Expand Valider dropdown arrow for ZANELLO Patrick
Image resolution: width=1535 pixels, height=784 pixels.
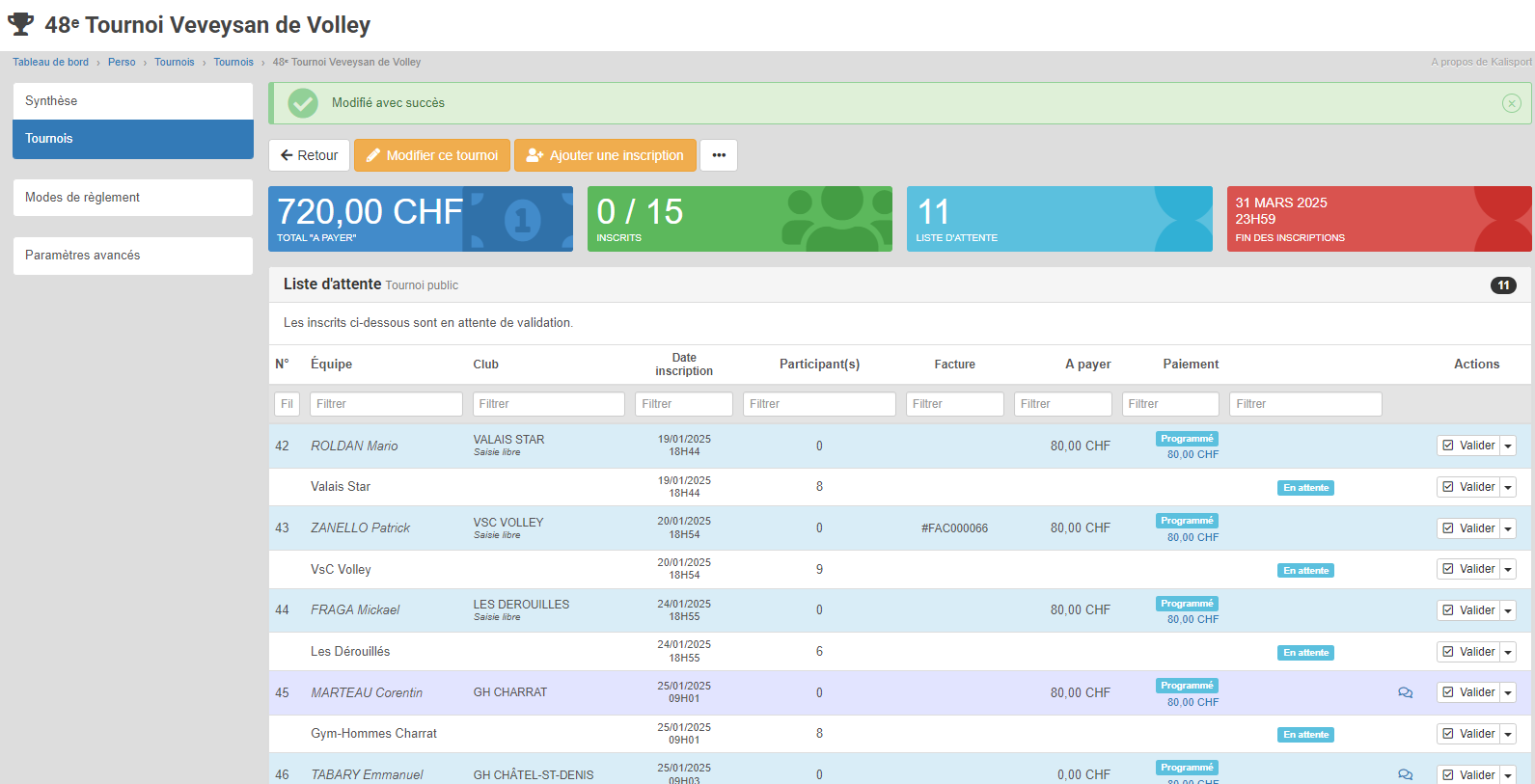pyautogui.click(x=1508, y=528)
